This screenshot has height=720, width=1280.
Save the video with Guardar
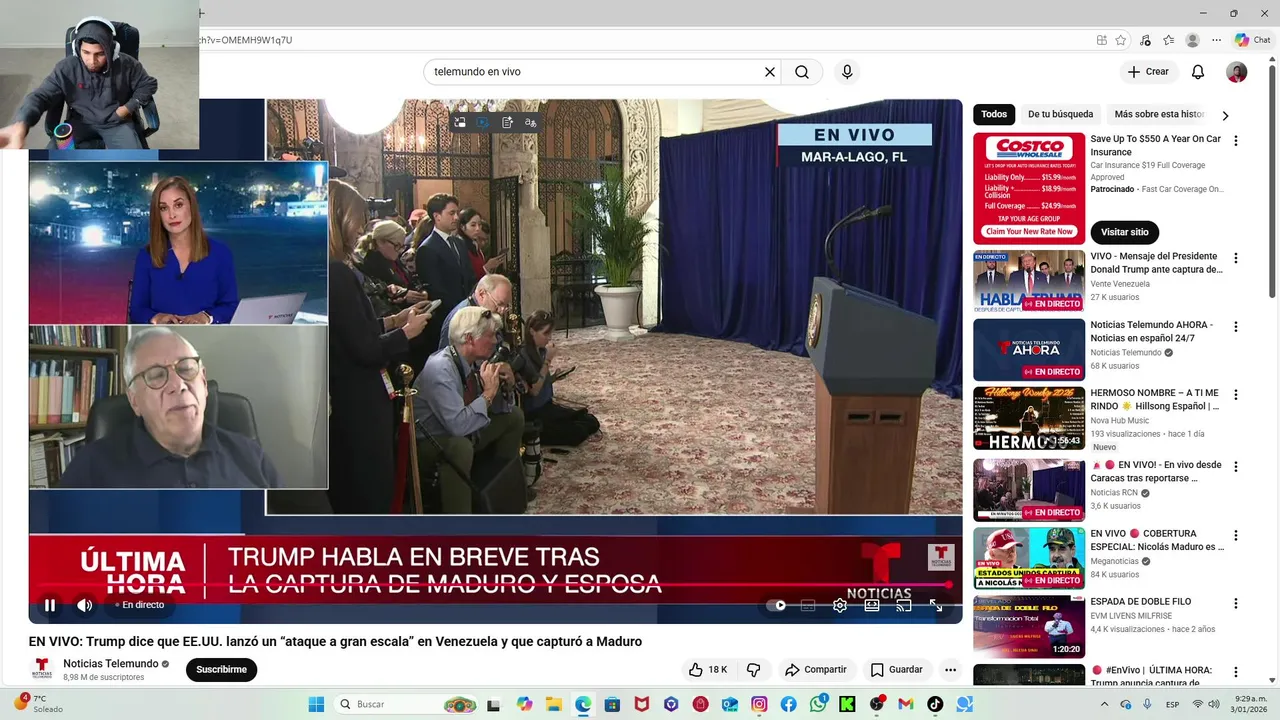pos(896,670)
